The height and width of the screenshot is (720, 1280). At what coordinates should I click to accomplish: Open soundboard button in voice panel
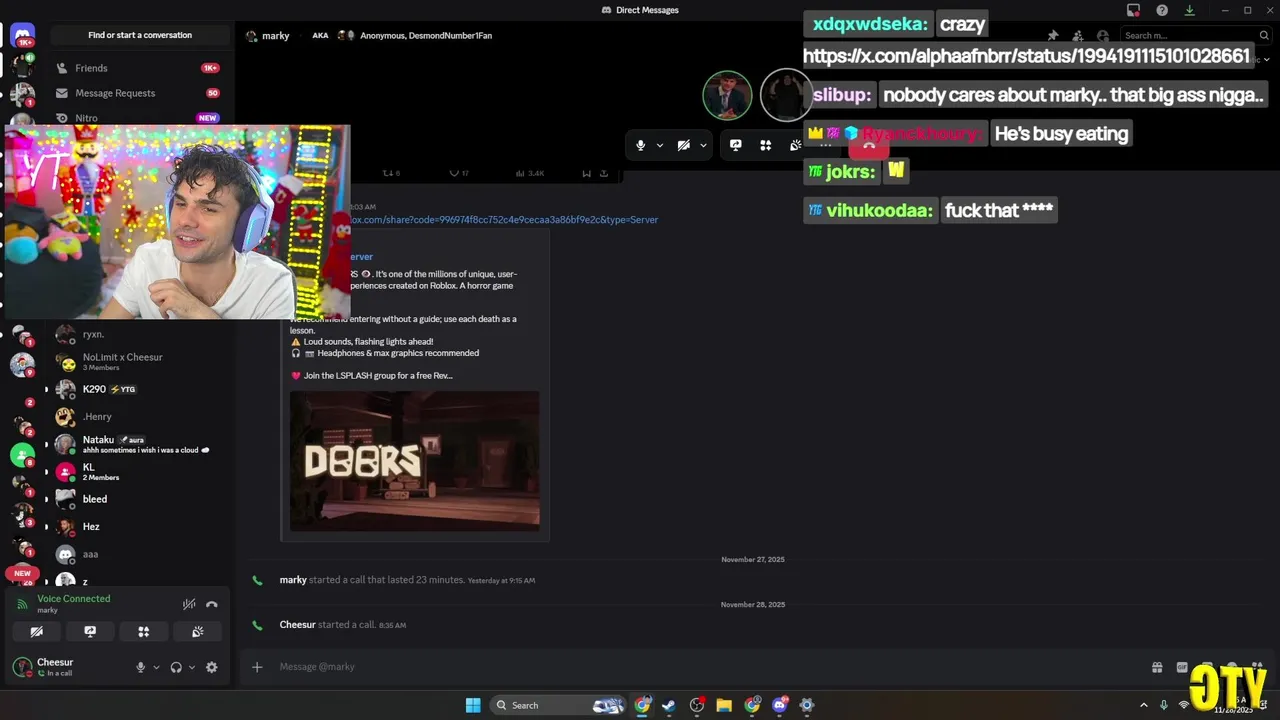point(198,632)
